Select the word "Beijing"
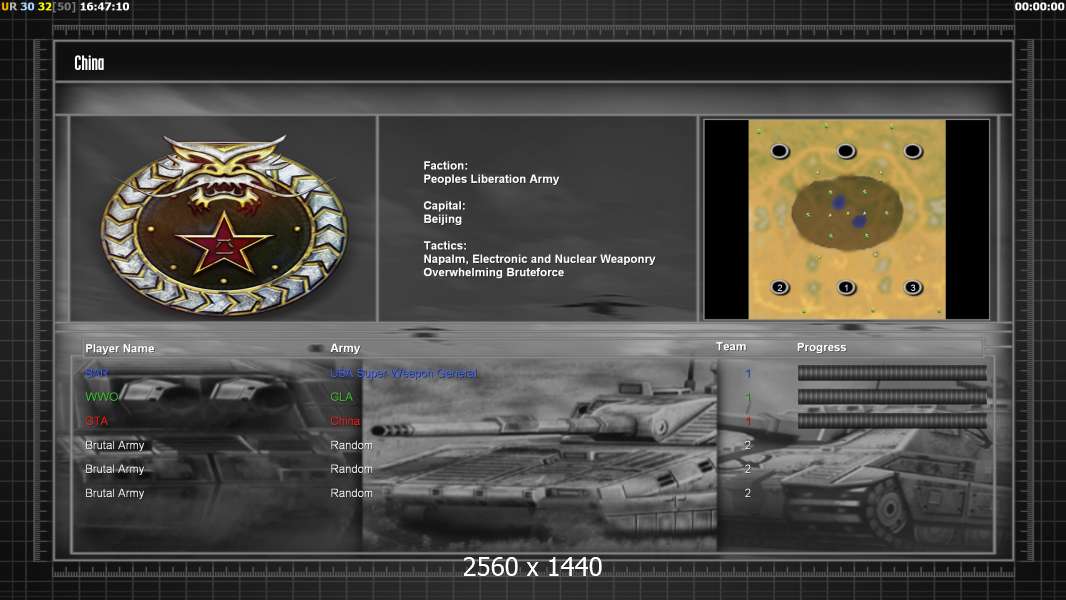 (443, 219)
